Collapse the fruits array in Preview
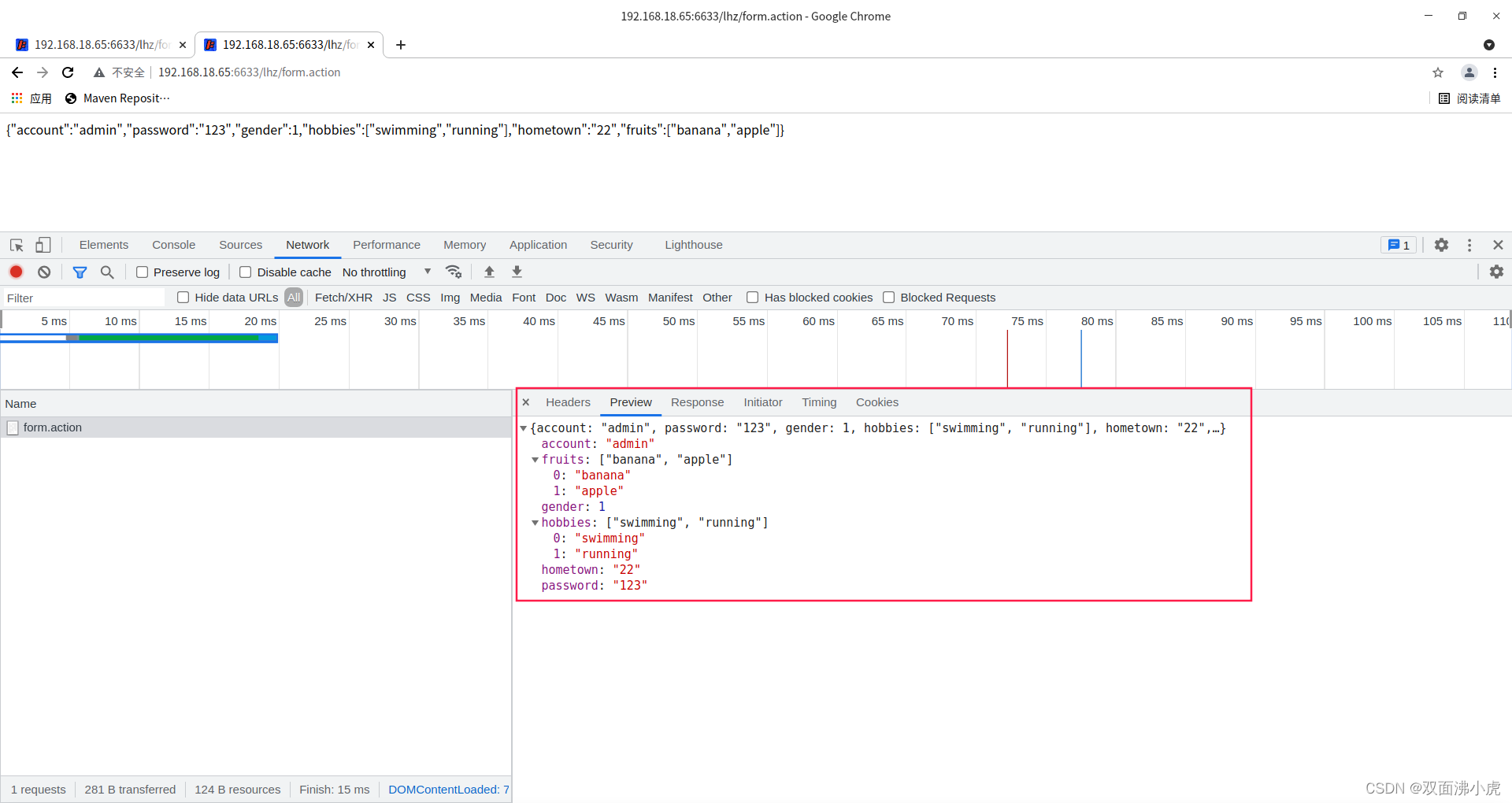 (535, 460)
